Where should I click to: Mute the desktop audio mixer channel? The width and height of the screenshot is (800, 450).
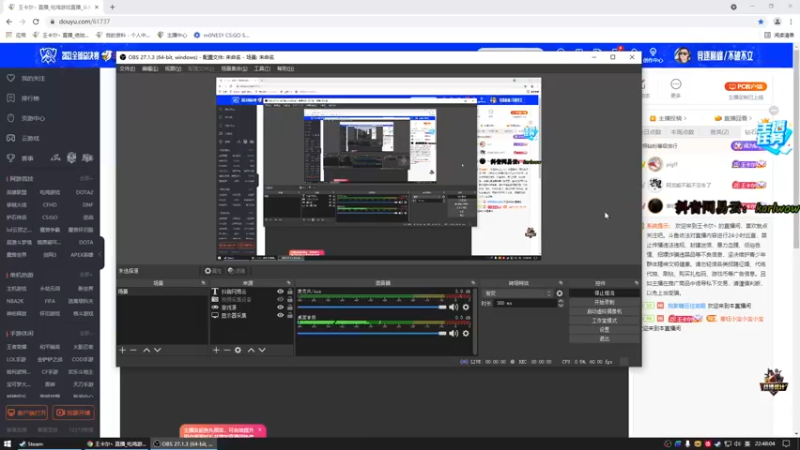453,333
